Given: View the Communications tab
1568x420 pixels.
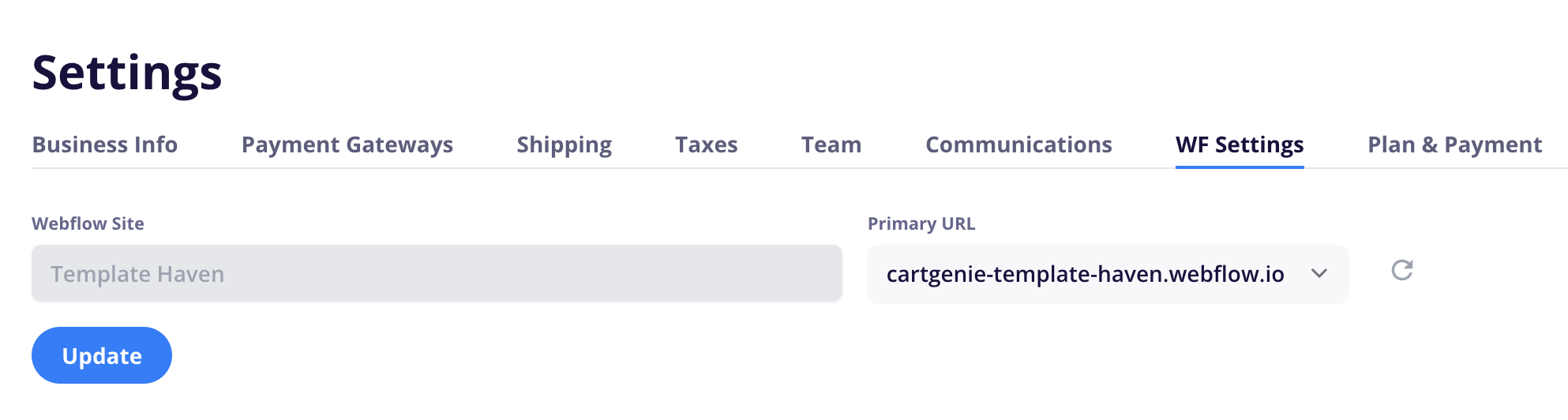Looking at the screenshot, I should pyautogui.click(x=1018, y=144).
